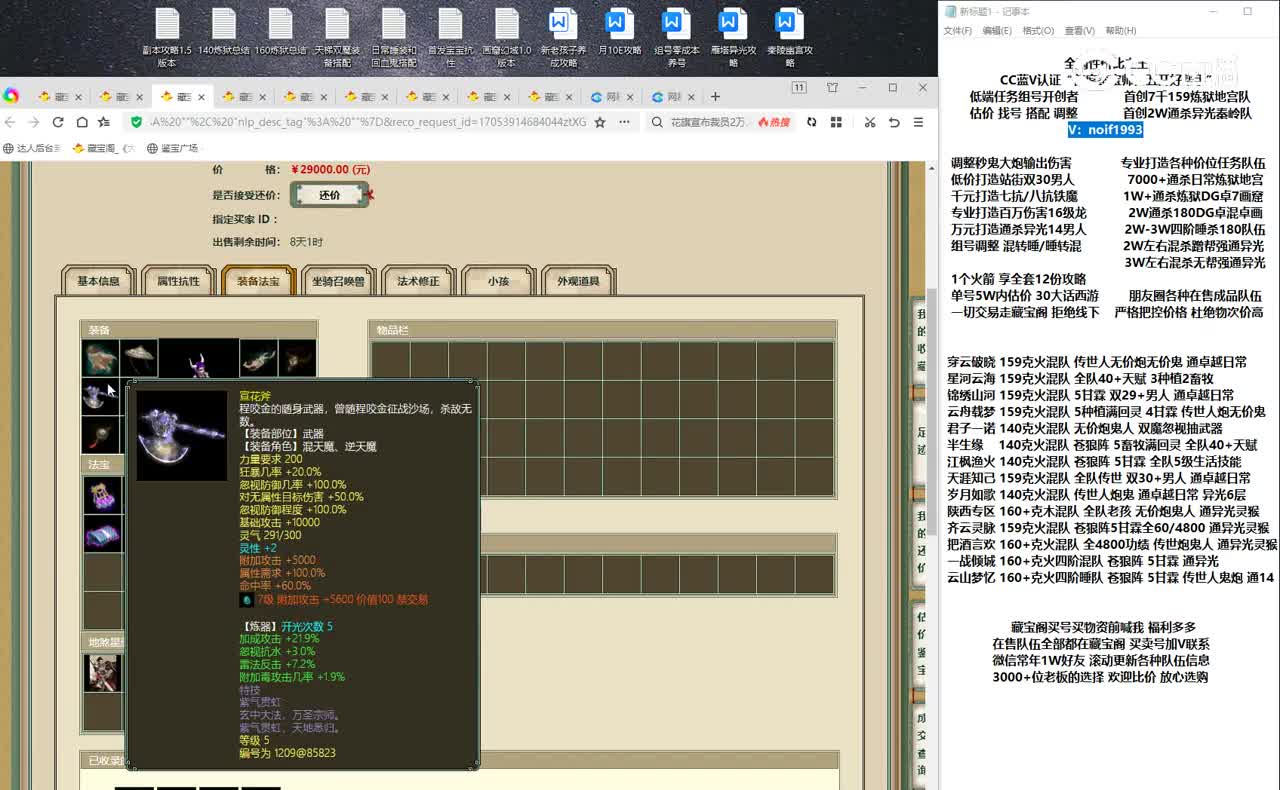Screen dimensions: 1280x790
Task: Open the 140炼狱总结 desktop file
Action: [224, 32]
